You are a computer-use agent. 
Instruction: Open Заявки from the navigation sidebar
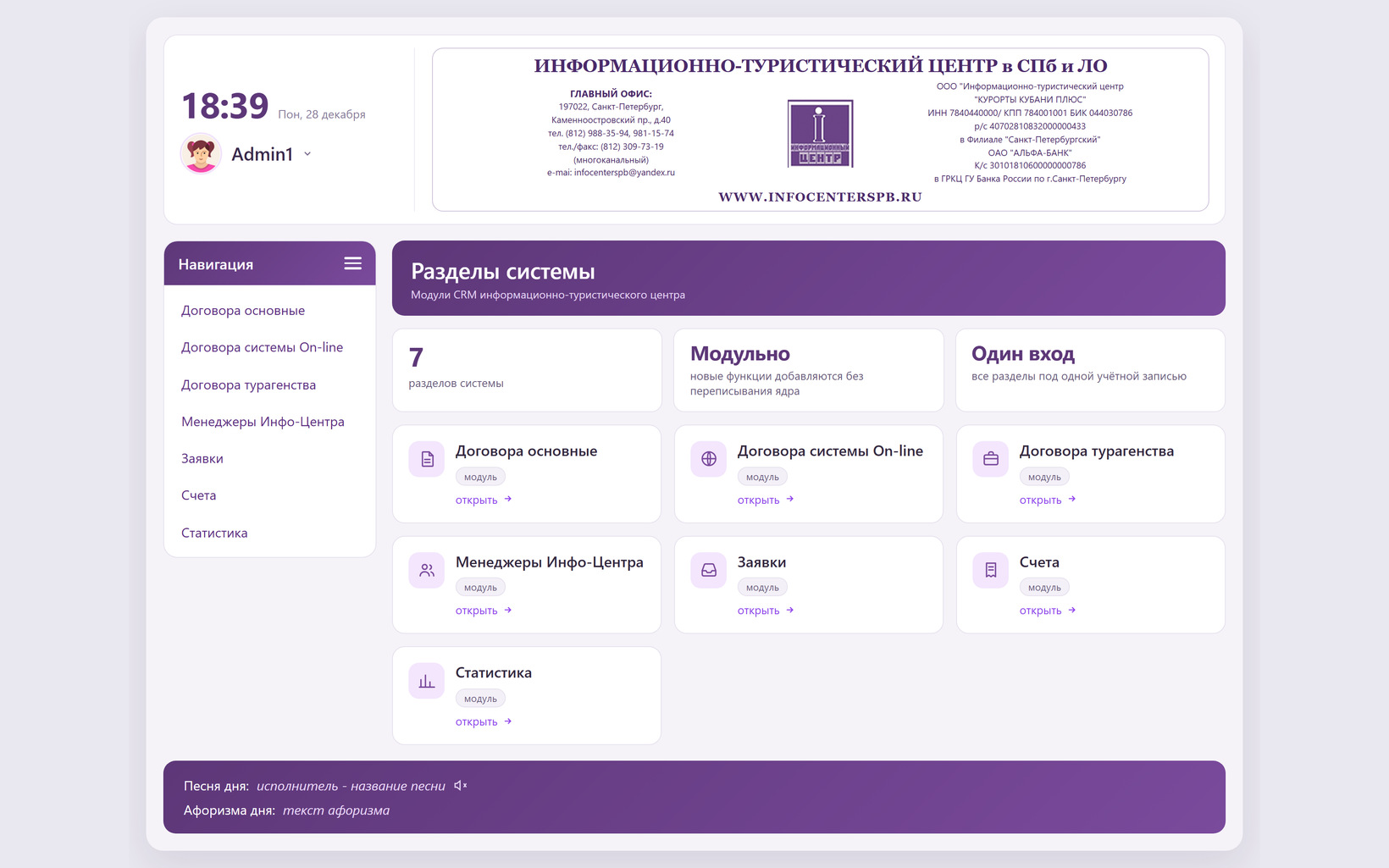[x=202, y=459]
